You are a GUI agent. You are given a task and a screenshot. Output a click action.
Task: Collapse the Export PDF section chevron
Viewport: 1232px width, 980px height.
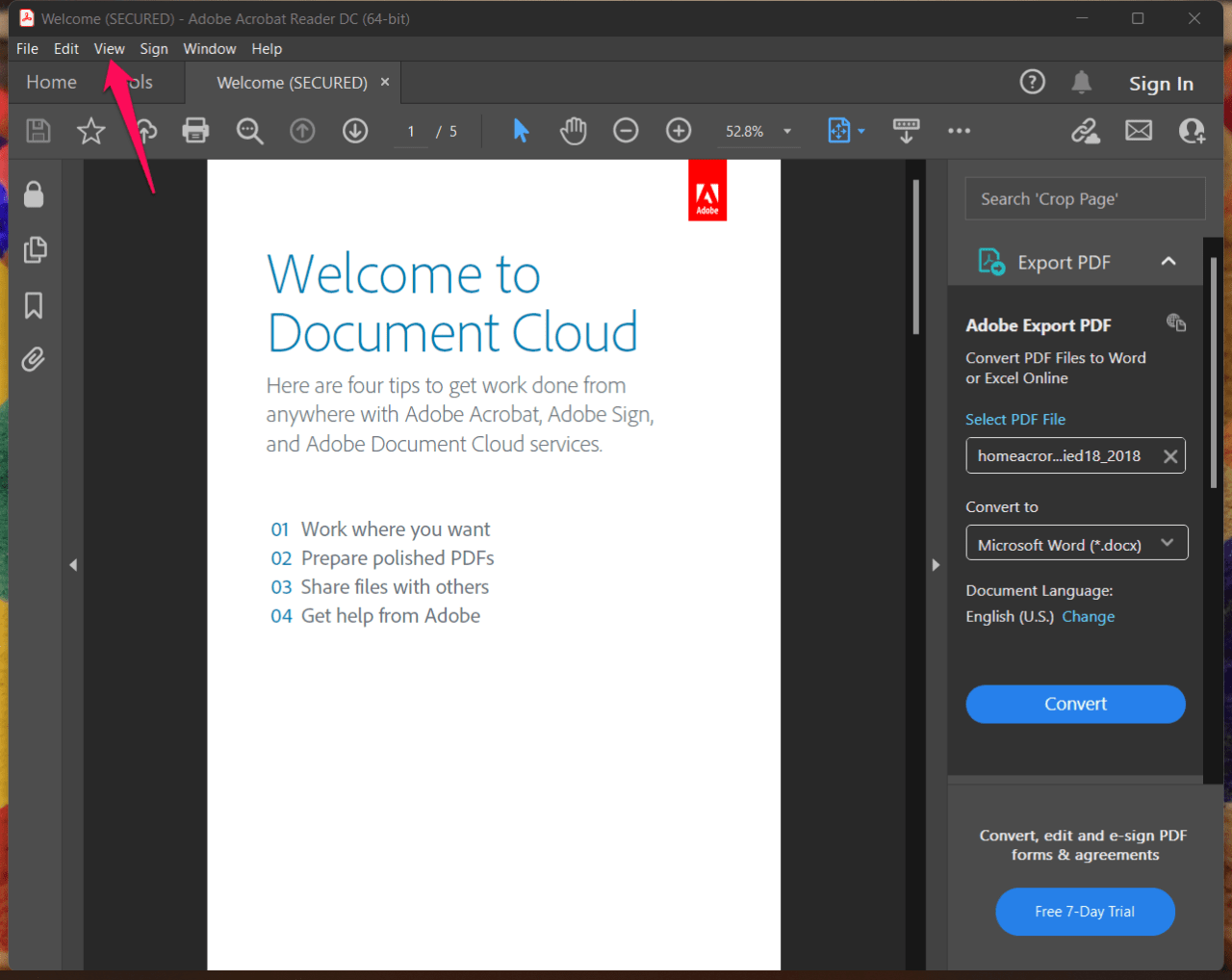coord(1168,261)
